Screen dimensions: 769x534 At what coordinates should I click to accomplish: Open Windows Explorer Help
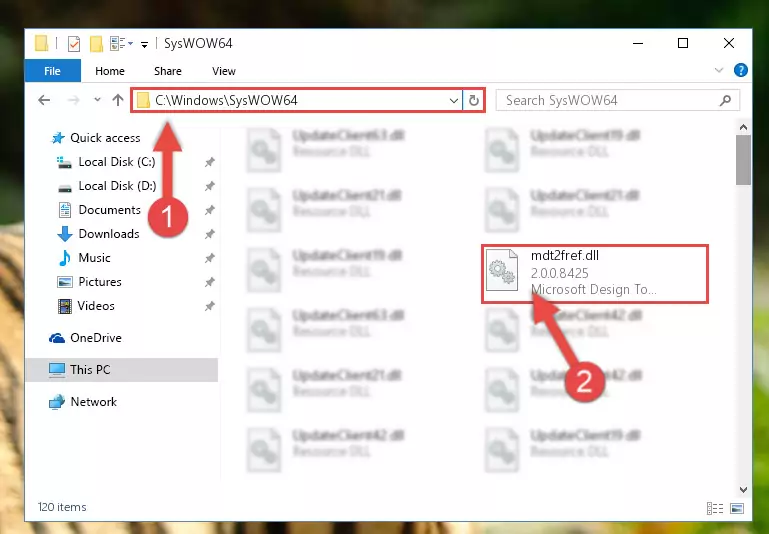pos(741,70)
